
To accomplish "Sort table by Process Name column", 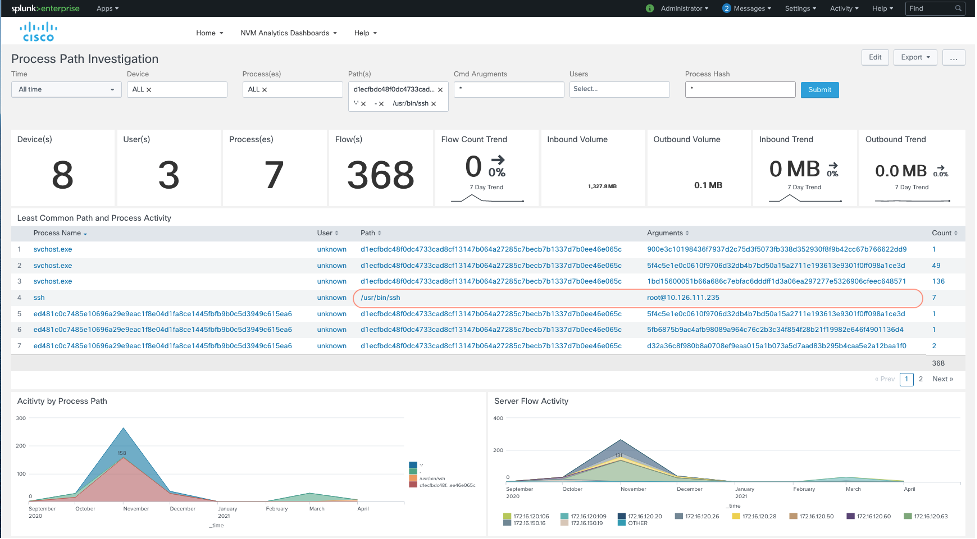I will tap(58, 233).
